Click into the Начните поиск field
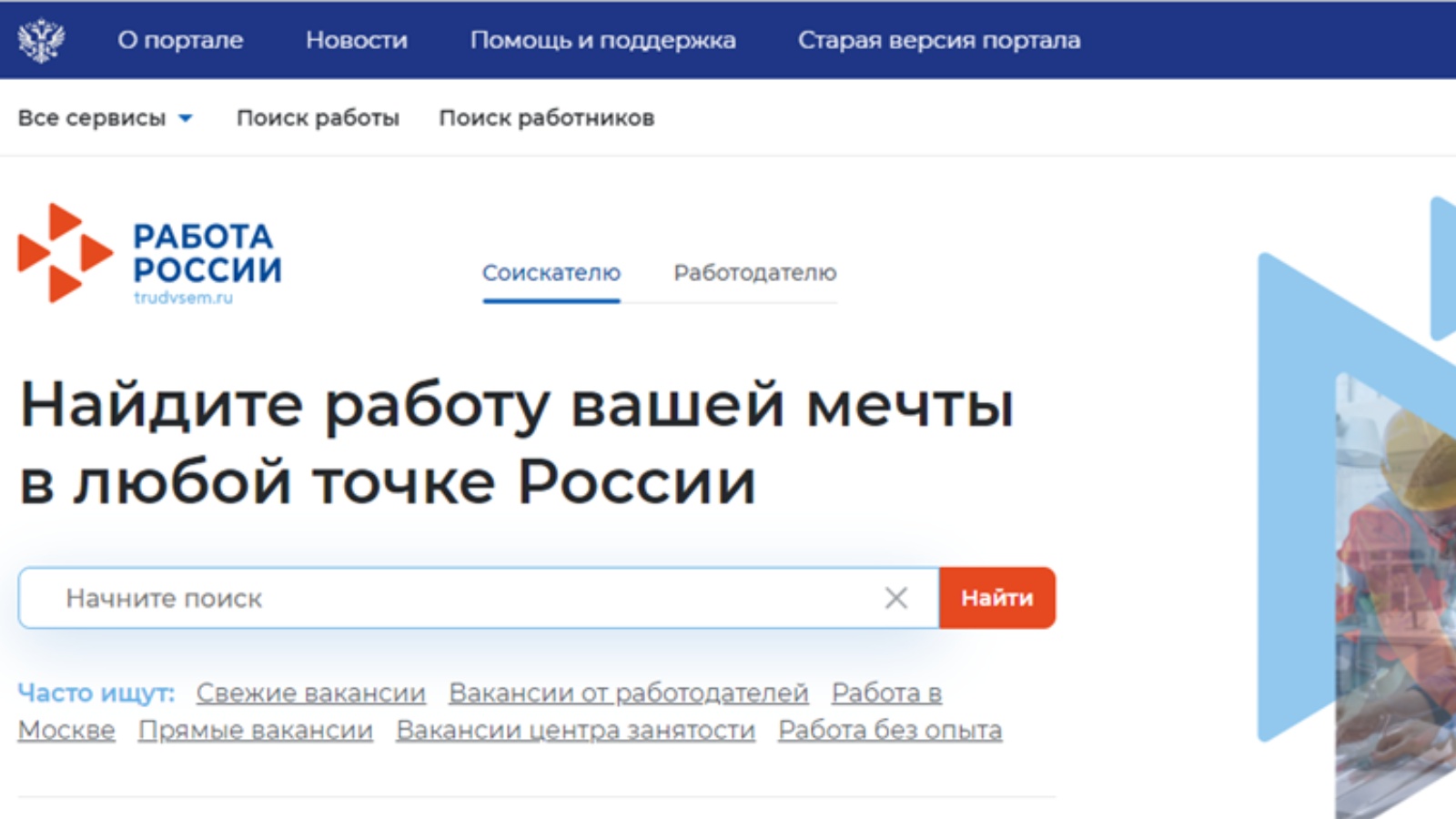The width and height of the screenshot is (1456, 819). [455, 598]
